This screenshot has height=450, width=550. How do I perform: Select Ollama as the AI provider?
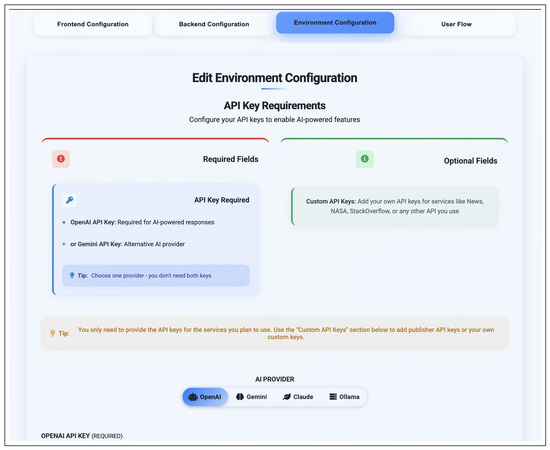pyautogui.click(x=344, y=397)
